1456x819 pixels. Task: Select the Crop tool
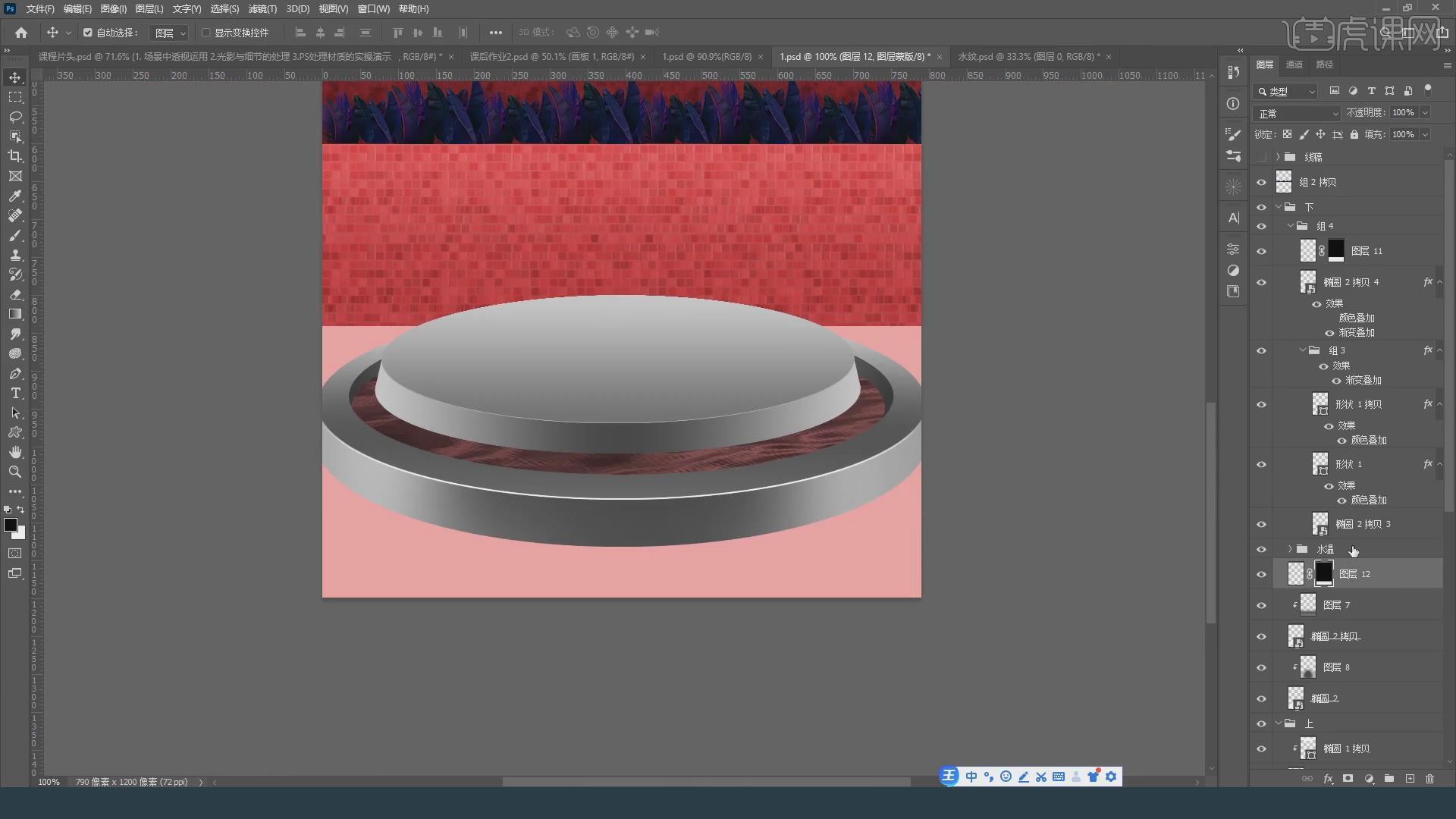pyautogui.click(x=15, y=156)
